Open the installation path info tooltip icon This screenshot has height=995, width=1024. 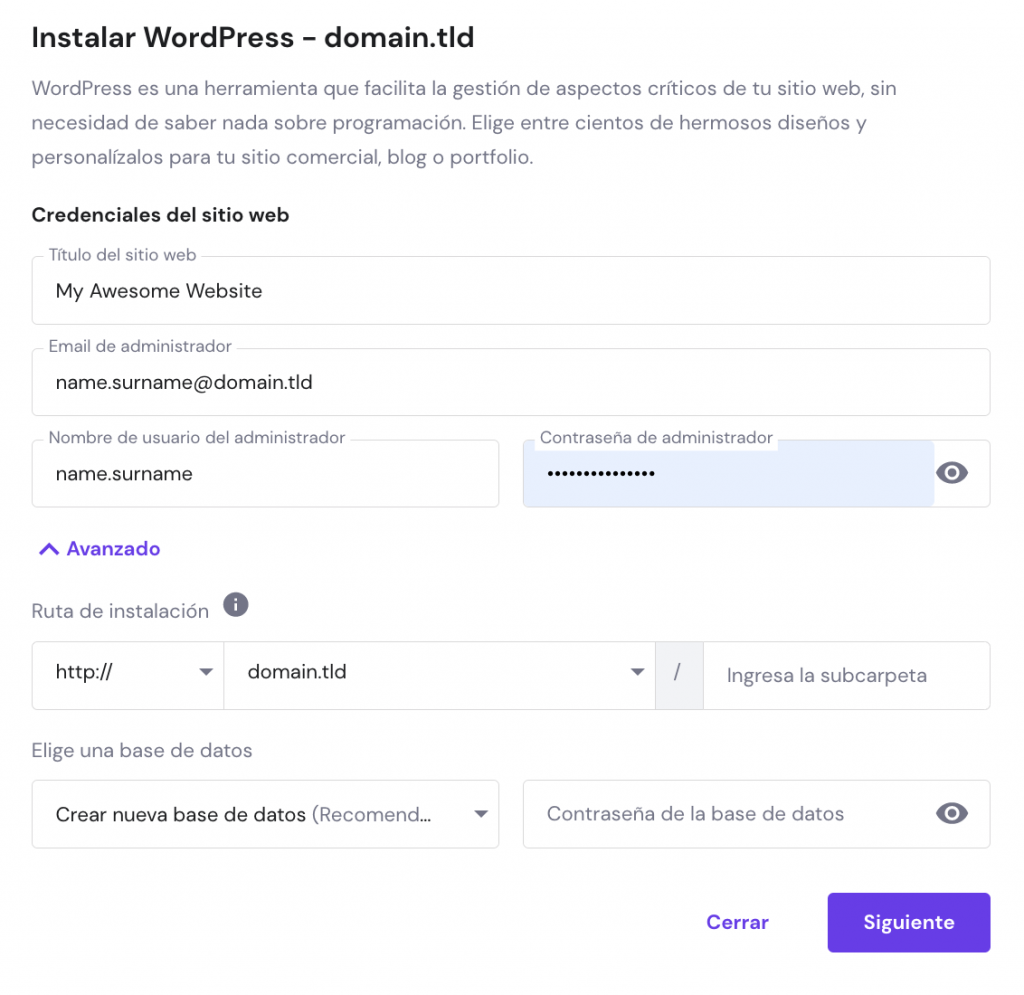pyautogui.click(x=236, y=604)
